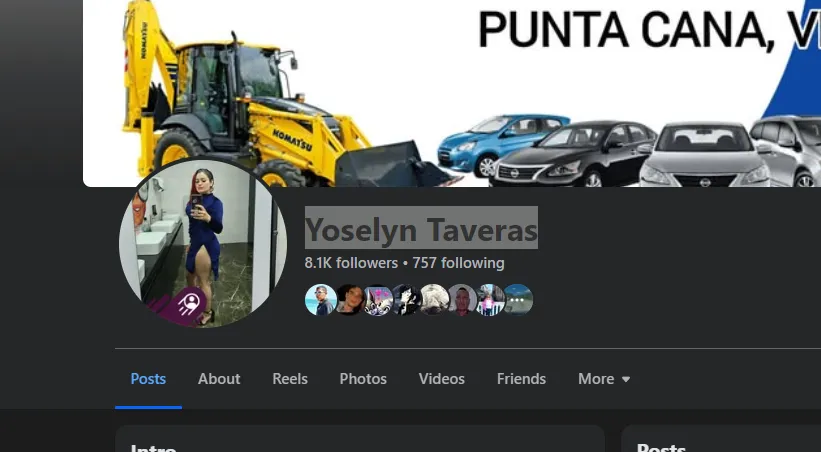Screen dimensions: 821x452
Task: Click the first friend avatar with beach background
Action: 320,300
